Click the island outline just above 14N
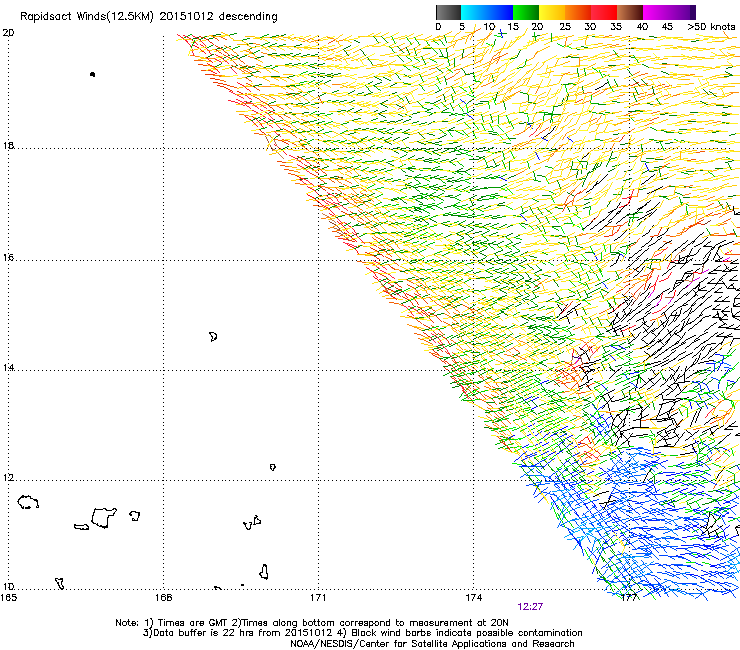The height and width of the screenshot is (650, 740). click(213, 337)
